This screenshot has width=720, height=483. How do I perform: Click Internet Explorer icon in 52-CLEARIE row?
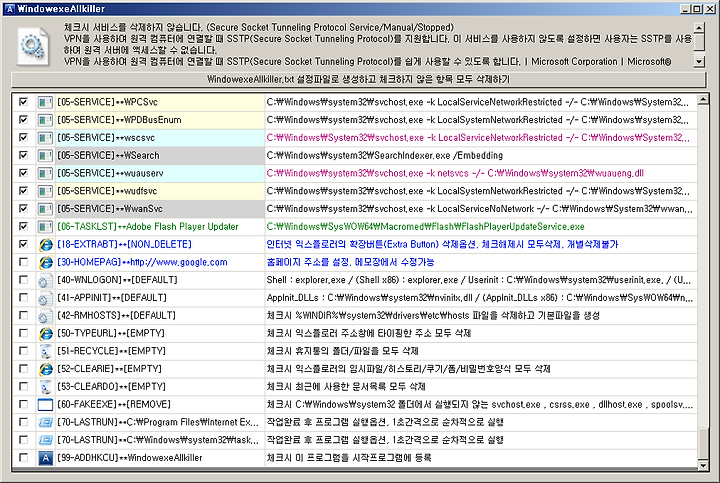pos(45,369)
